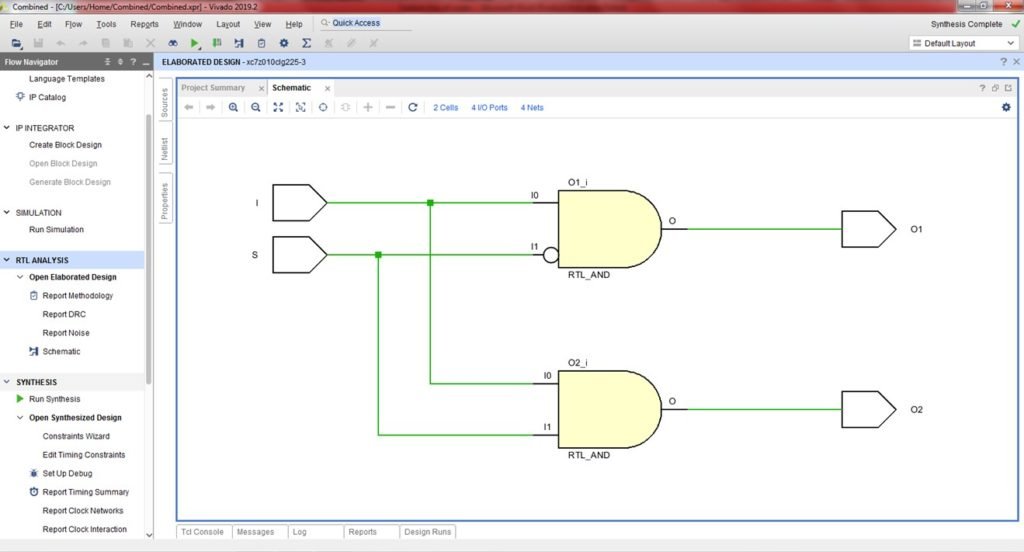Collapse the SIMULATION section
This screenshot has width=1024, height=552.
click(x=7, y=212)
